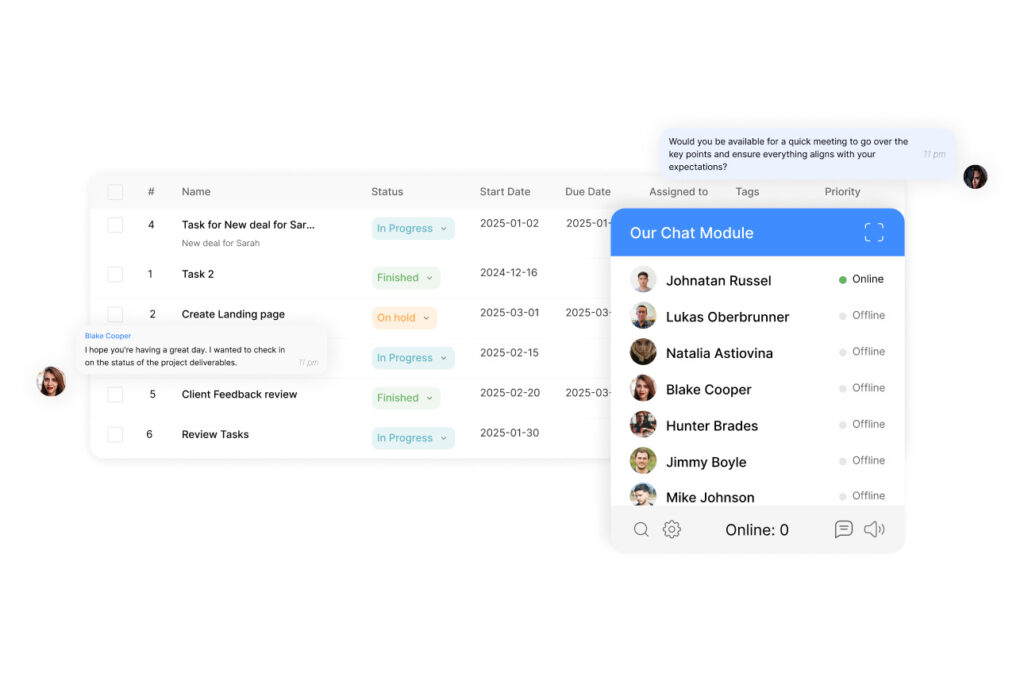Open the chat messages bubble icon

843,530
